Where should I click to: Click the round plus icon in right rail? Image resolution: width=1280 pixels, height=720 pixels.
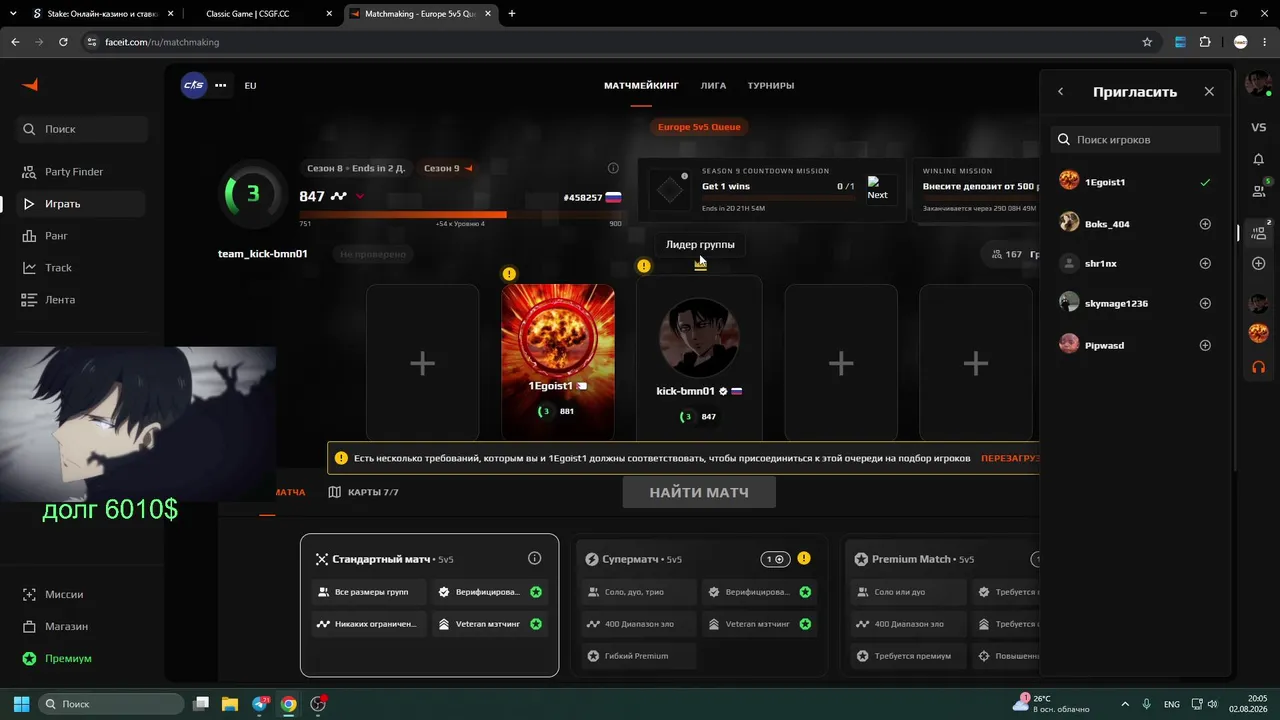click(x=1258, y=264)
